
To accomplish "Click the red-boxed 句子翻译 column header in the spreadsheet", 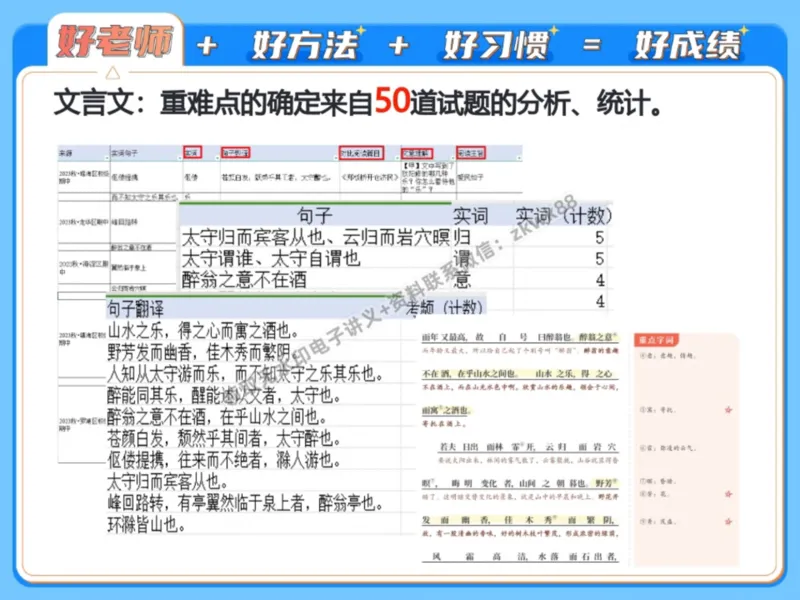I will pyautogui.click(x=235, y=153).
